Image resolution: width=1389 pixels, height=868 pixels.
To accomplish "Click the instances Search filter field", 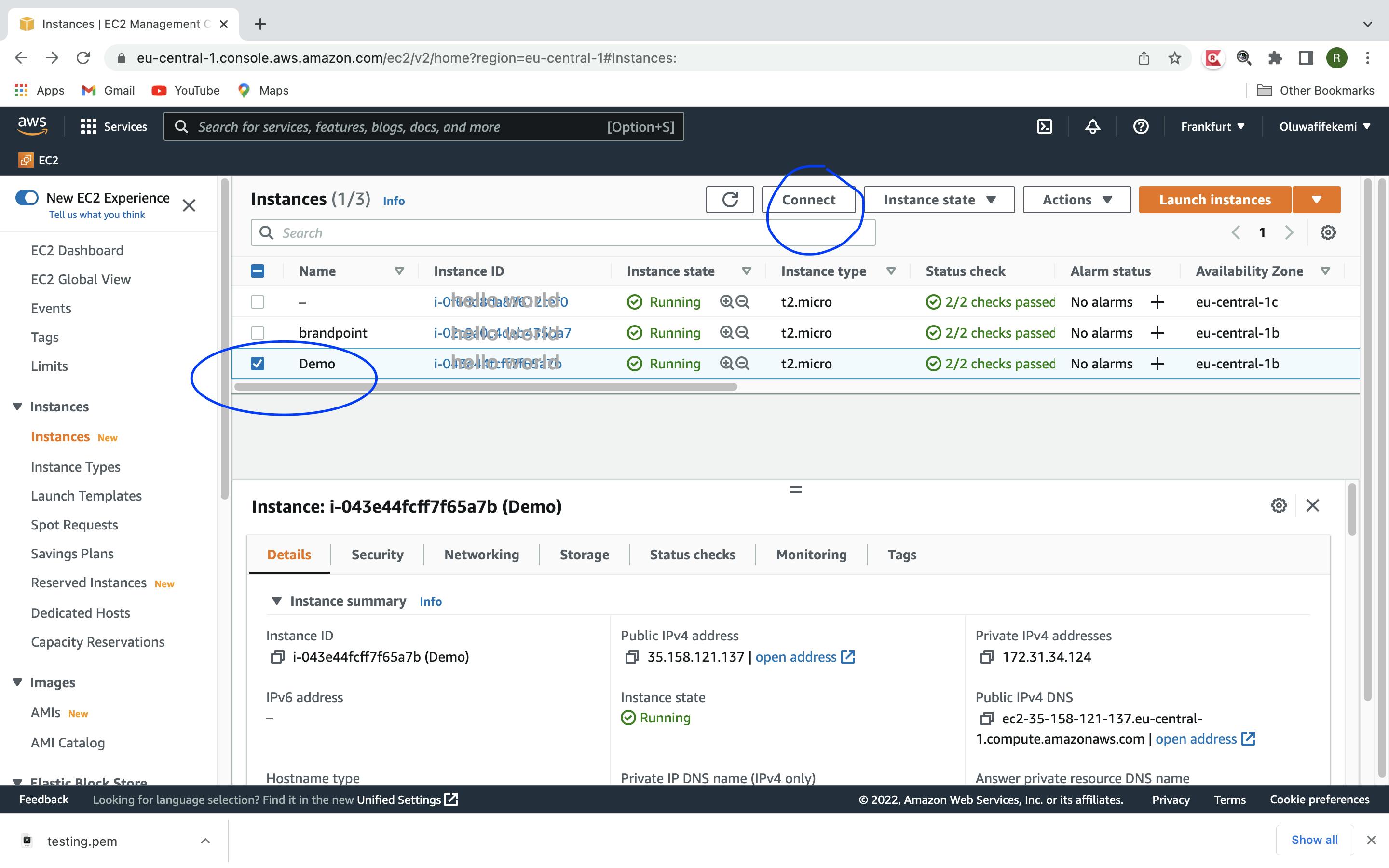I will pyautogui.click(x=562, y=232).
